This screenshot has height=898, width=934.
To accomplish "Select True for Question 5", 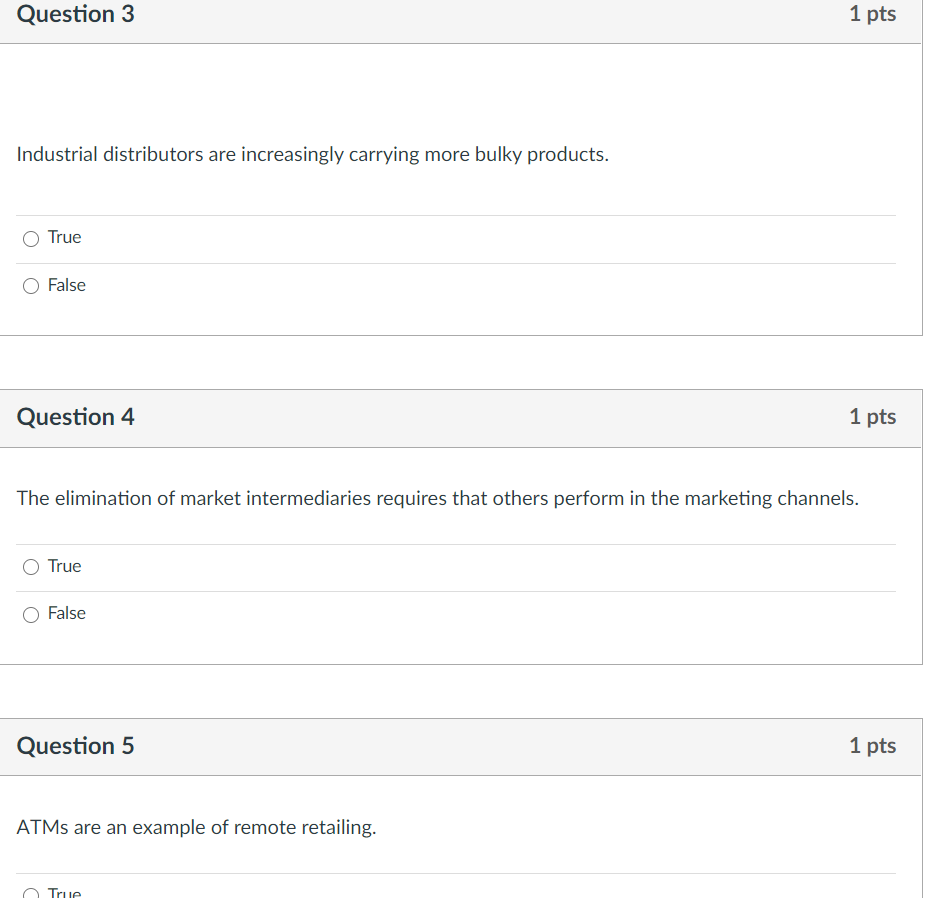I will coord(31,893).
